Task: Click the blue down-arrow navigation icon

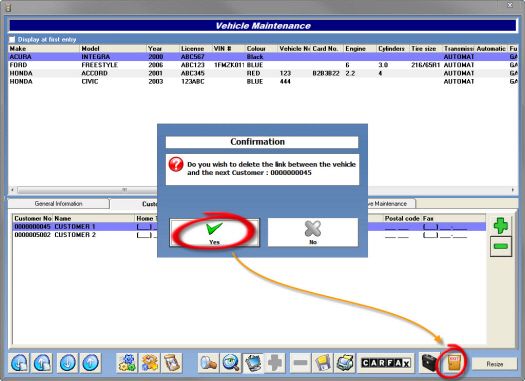Action: coord(67,363)
